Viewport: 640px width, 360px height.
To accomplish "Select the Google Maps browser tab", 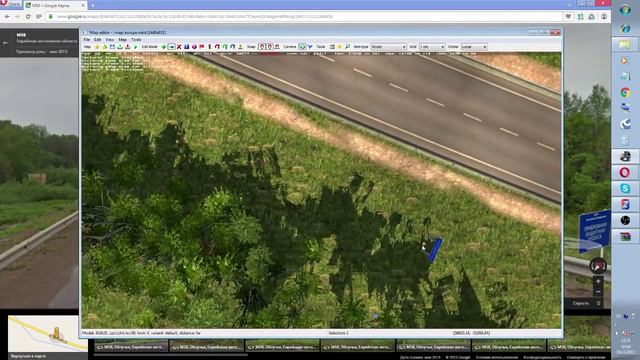I will [x=55, y=5].
